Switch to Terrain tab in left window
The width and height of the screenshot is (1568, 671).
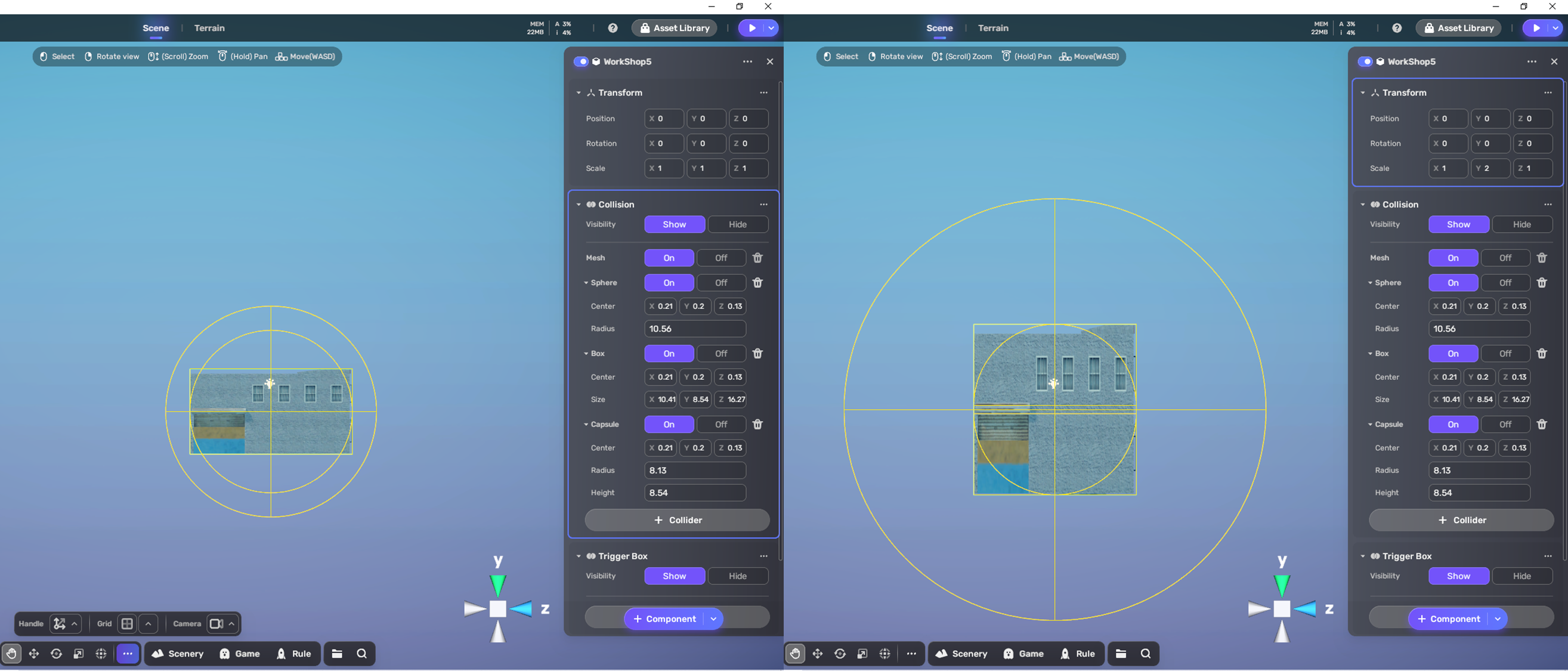pyautogui.click(x=209, y=28)
